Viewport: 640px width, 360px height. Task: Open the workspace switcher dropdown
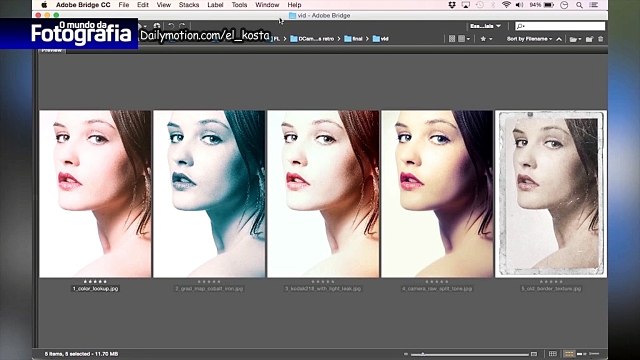[485, 26]
